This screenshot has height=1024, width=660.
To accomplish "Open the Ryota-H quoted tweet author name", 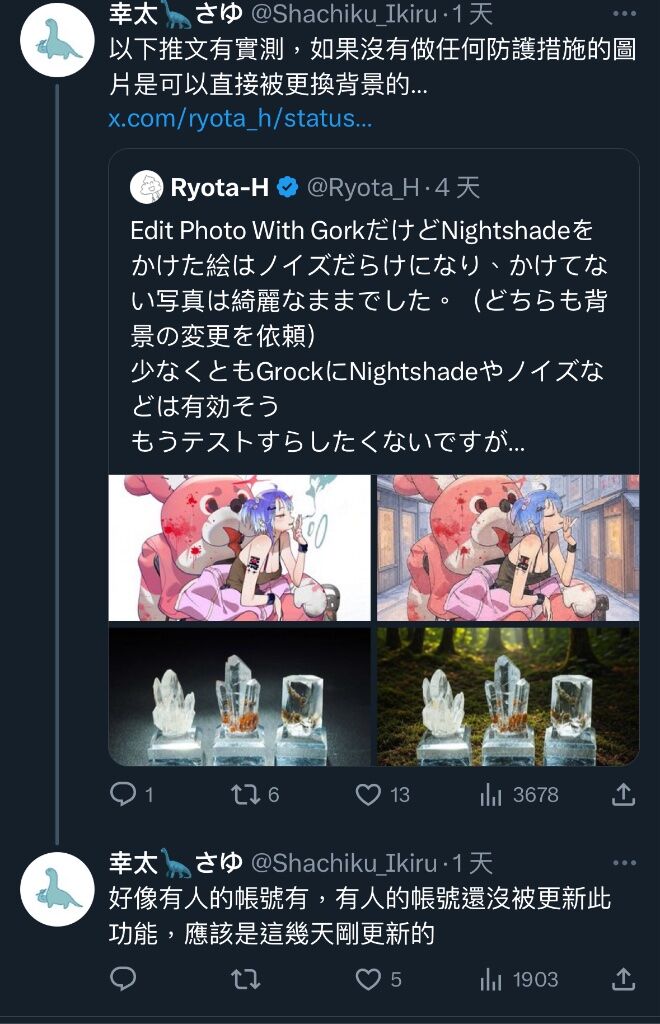I will click(219, 187).
